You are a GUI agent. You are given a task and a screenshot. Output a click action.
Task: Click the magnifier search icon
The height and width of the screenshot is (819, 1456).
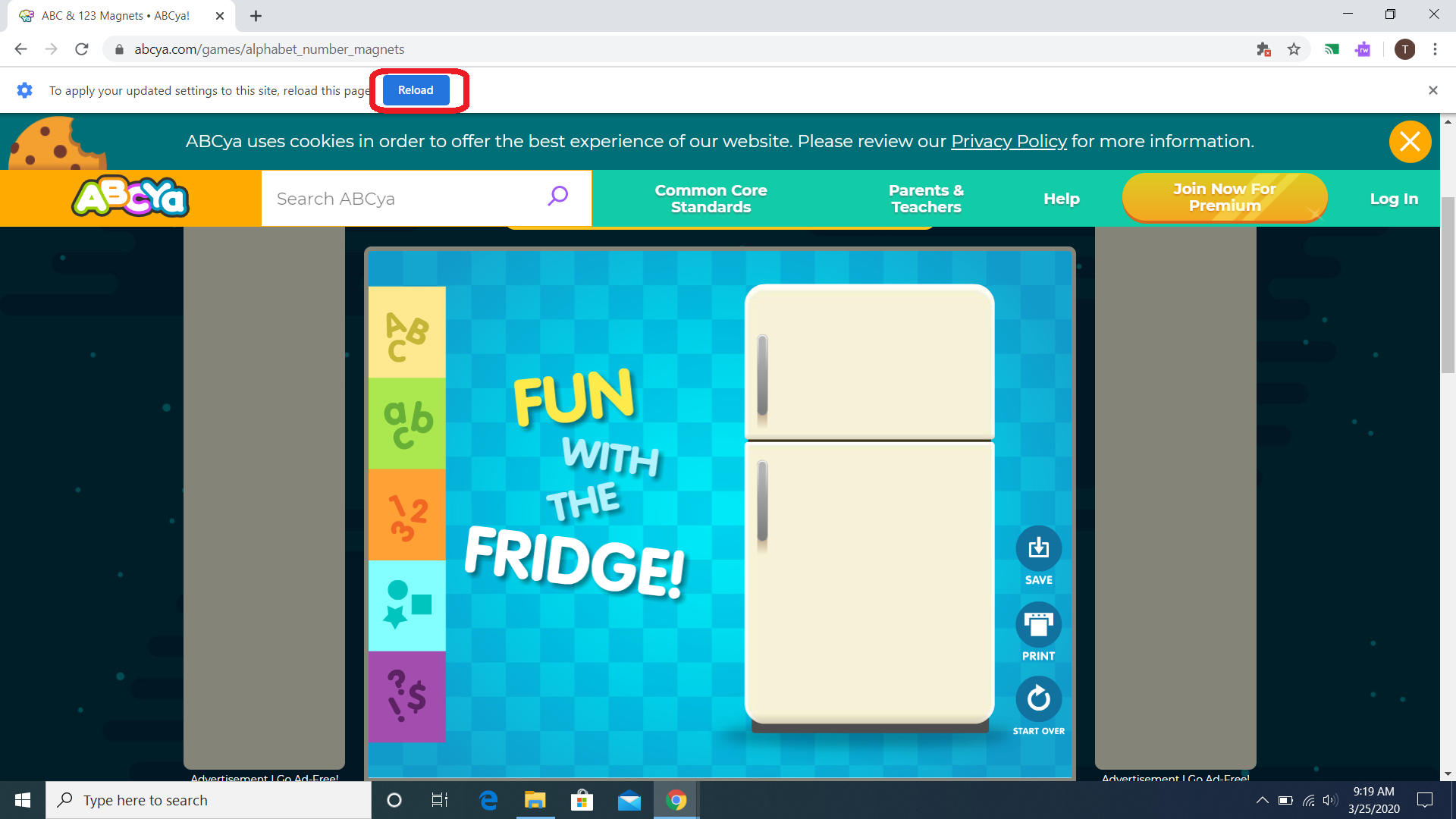[557, 197]
